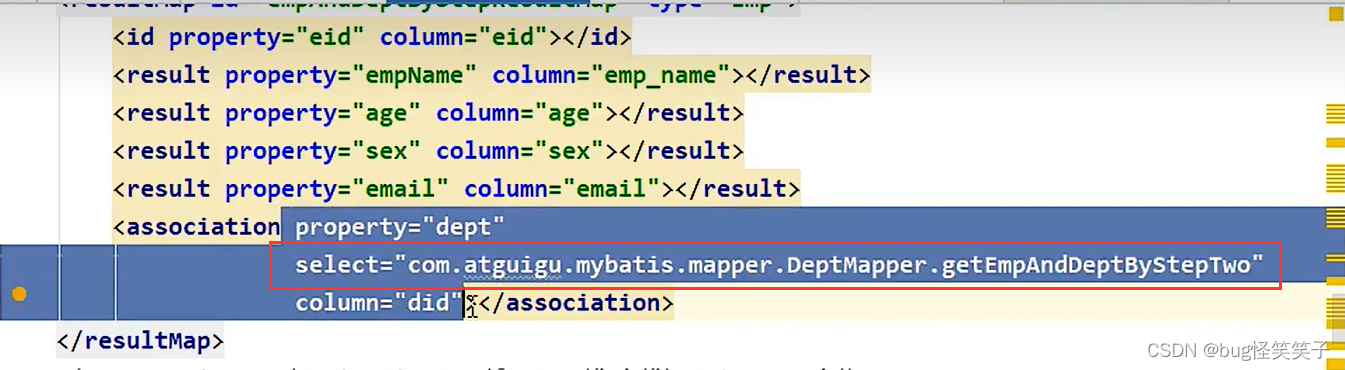The height and width of the screenshot is (370, 1345).
Task: Click the </resultMap> closing tag
Action: (x=140, y=342)
